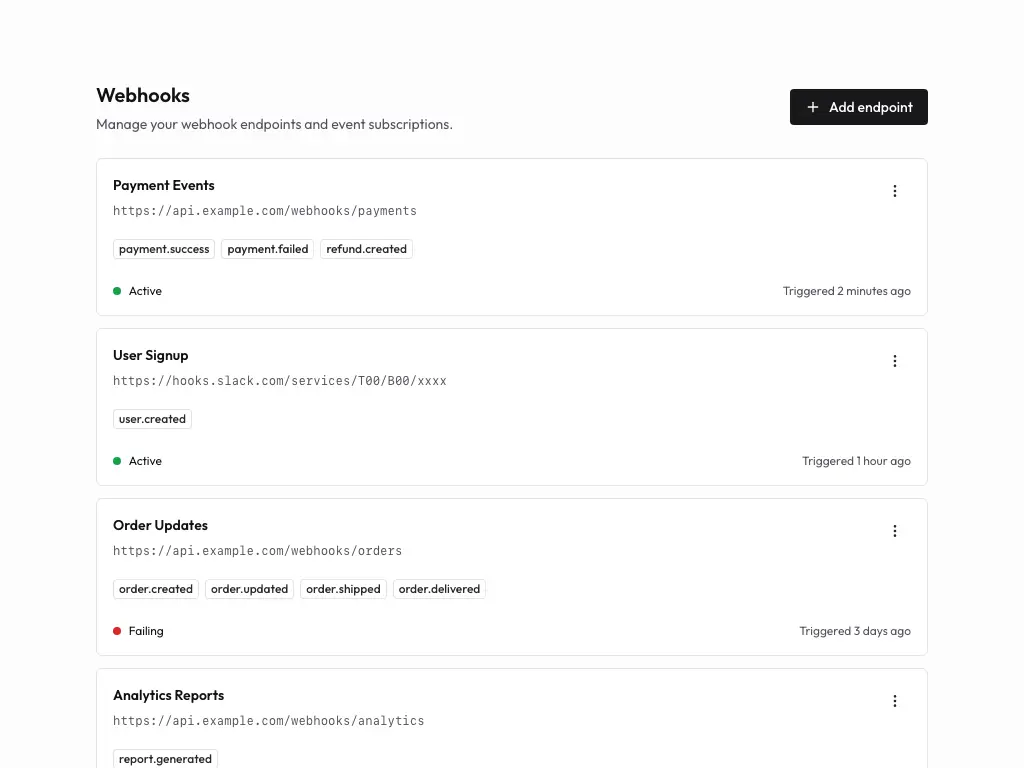Click the red Failing indicator on Order Updates
This screenshot has width=1024, height=768.
click(x=117, y=631)
